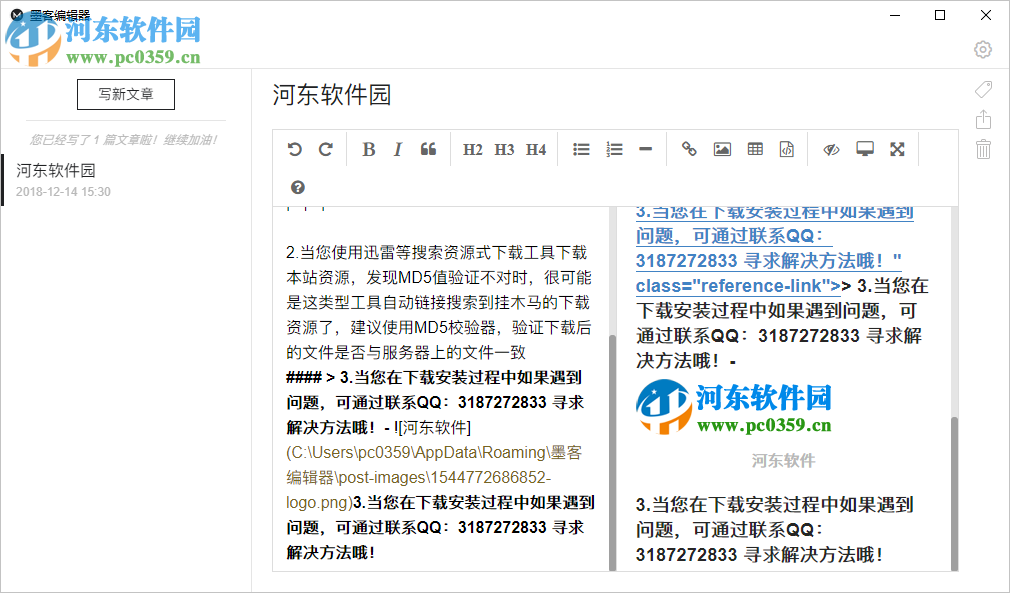The height and width of the screenshot is (593, 1010).
Task: Export the article with share icon
Action: click(x=983, y=119)
